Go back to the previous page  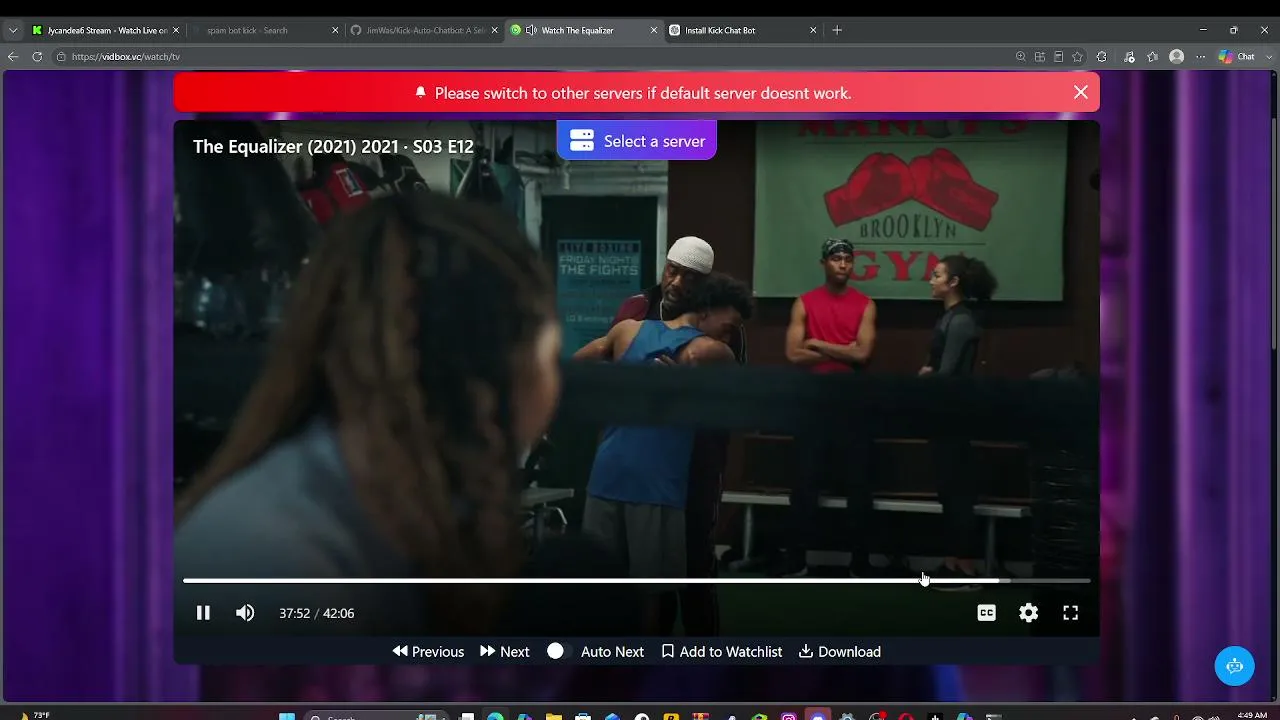tap(13, 57)
